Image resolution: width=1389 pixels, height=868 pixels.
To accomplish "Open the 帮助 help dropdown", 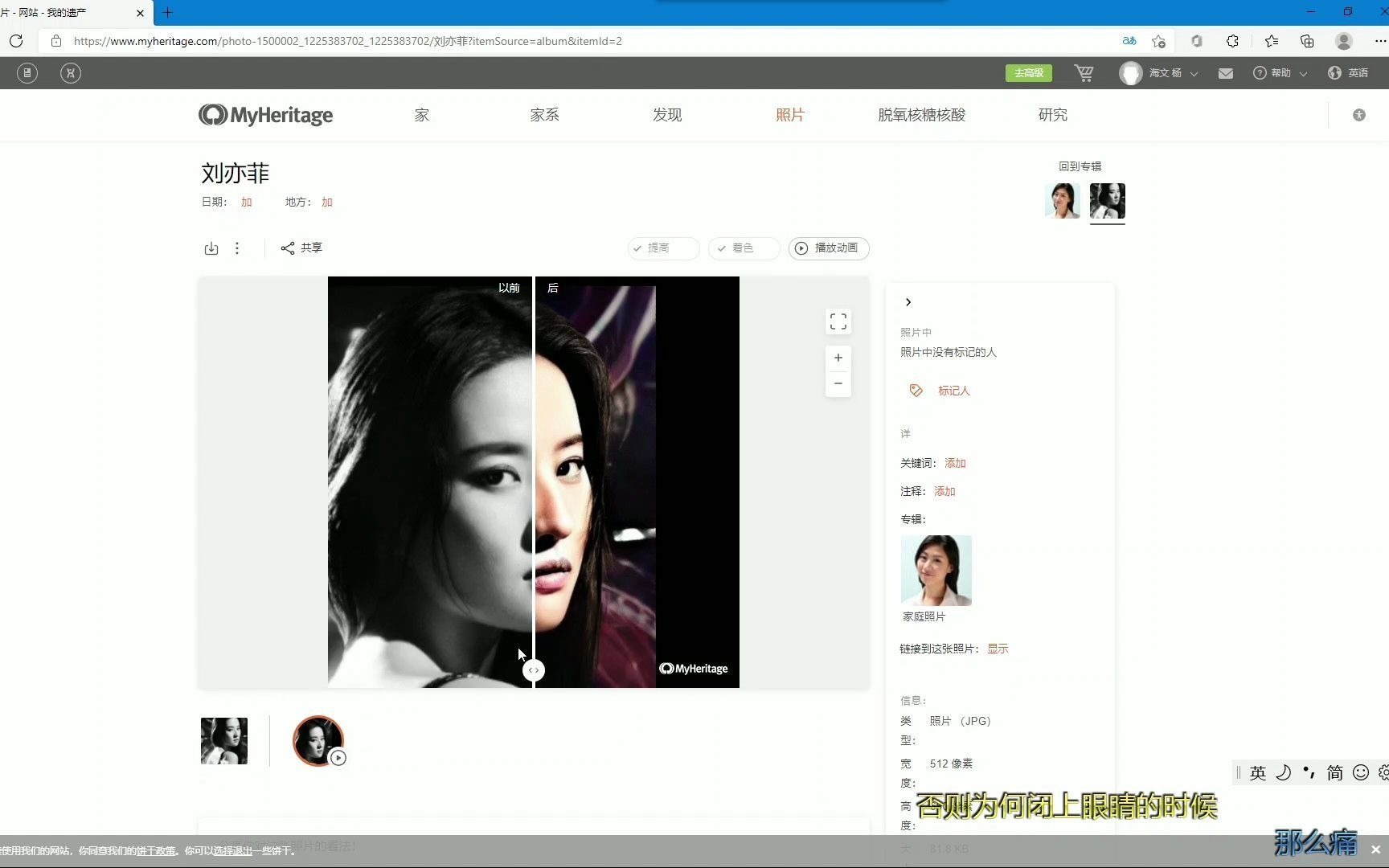I will (1280, 73).
